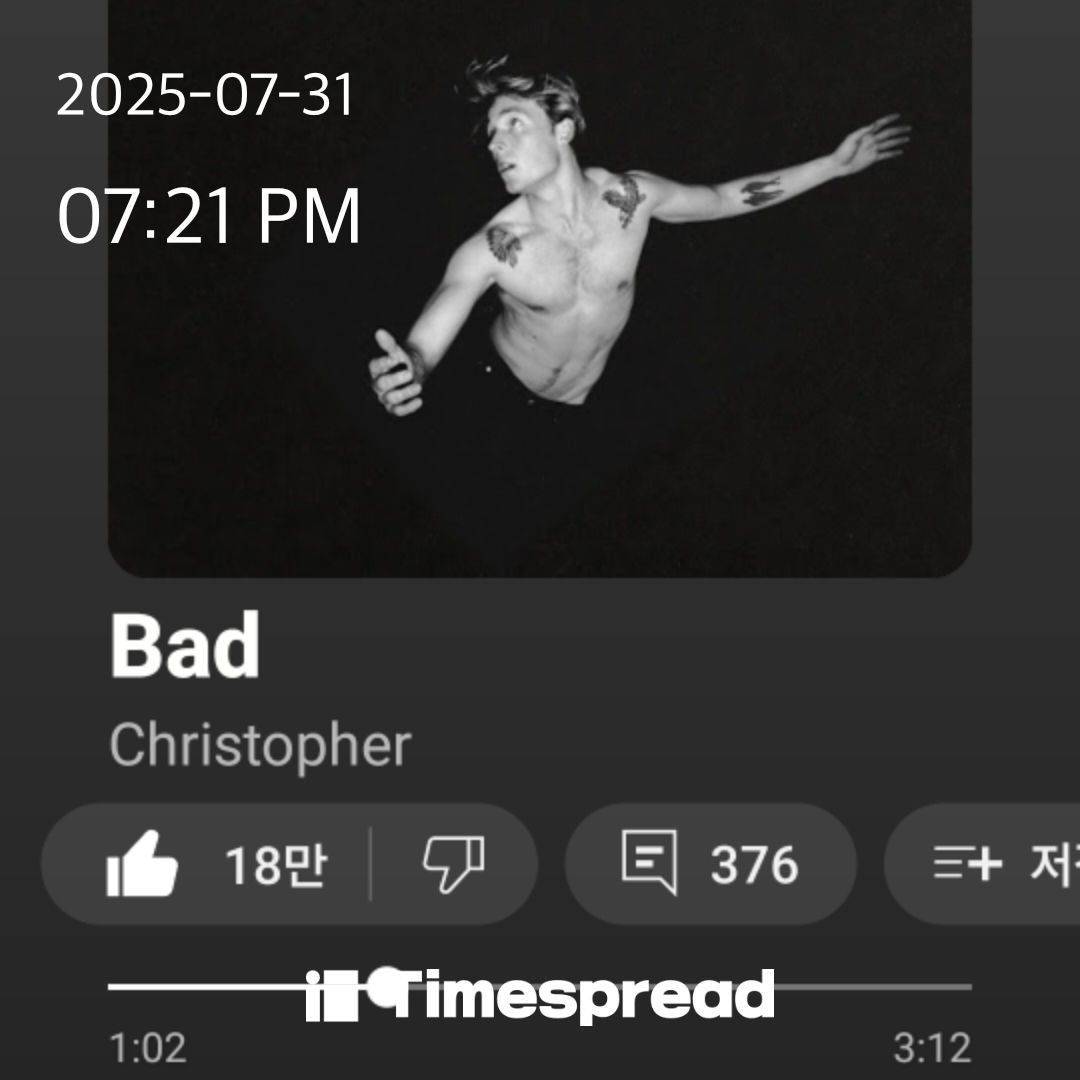Click the 2025-07-31 date overlay
Viewport: 1080px width, 1080px height.
(205, 94)
